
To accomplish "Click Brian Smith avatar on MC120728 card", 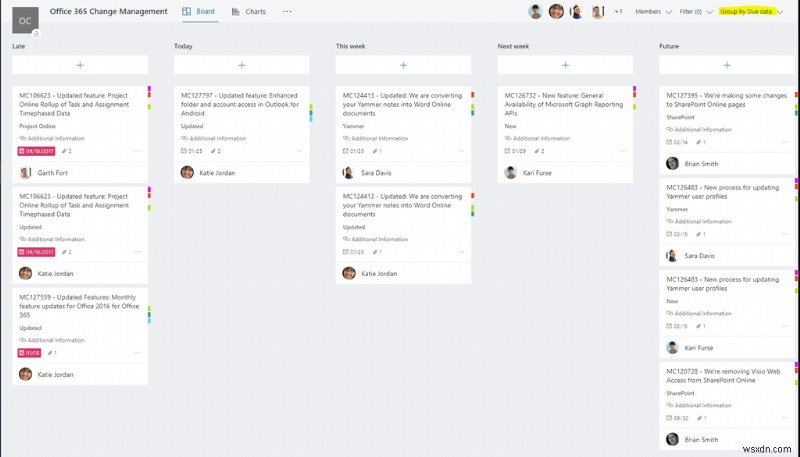I will pyautogui.click(x=672, y=439).
